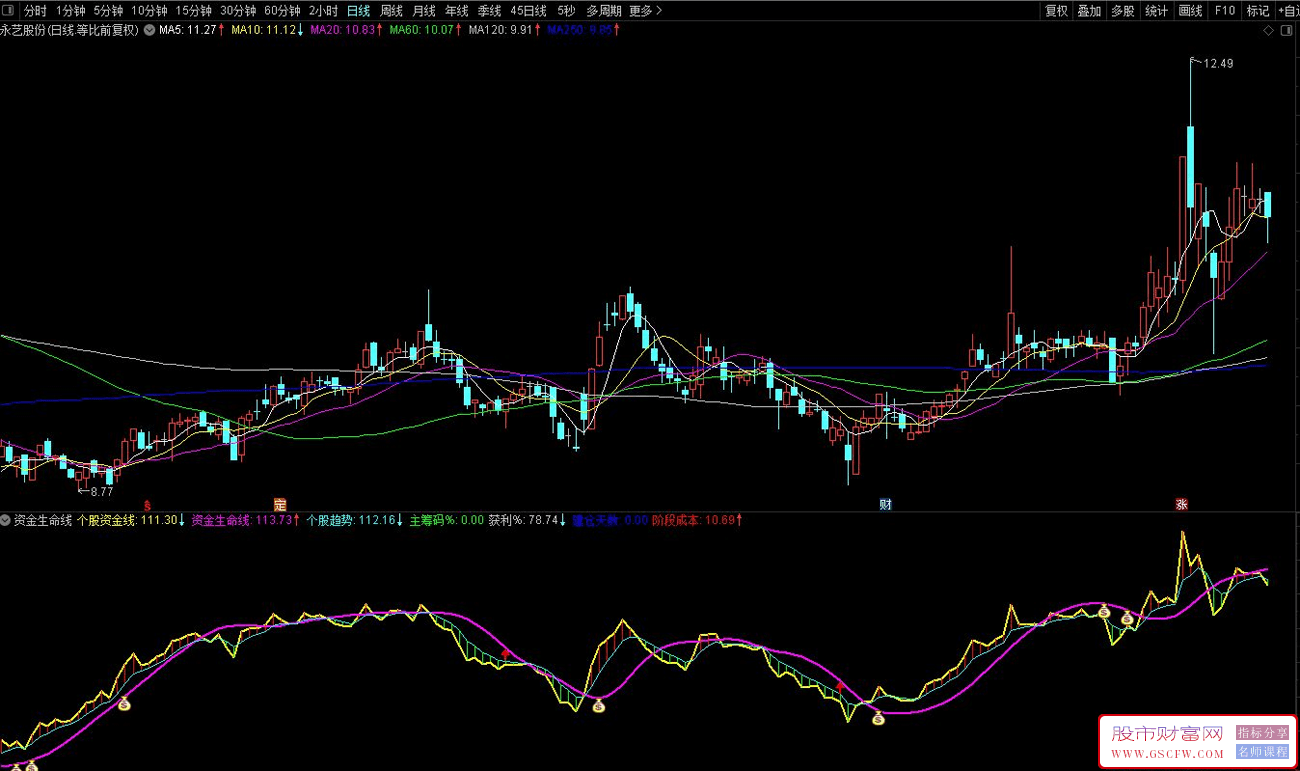Open the 画线 drawing tools

click(x=1191, y=11)
